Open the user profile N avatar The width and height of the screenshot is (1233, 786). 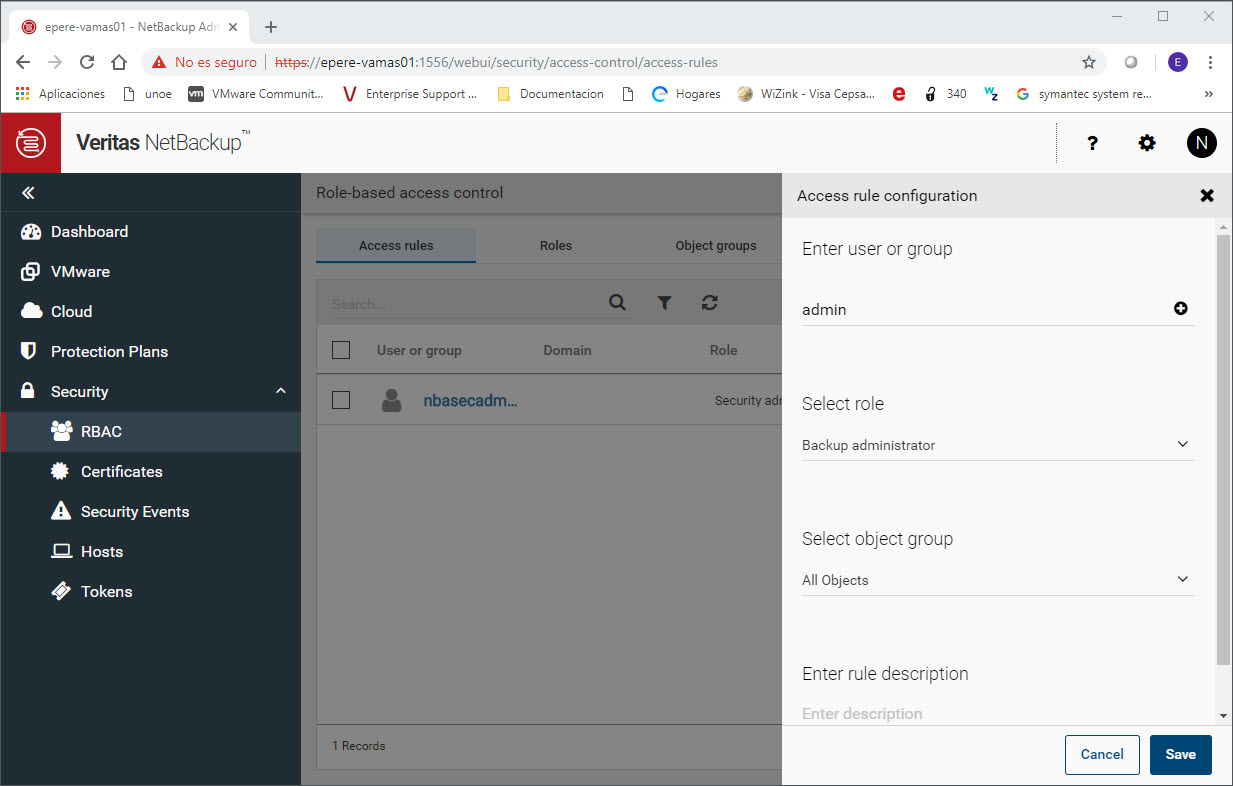pyautogui.click(x=1201, y=143)
